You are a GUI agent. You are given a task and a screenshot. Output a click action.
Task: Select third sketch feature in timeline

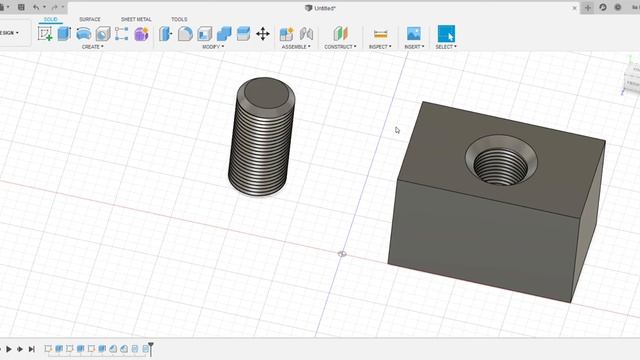coord(91,349)
